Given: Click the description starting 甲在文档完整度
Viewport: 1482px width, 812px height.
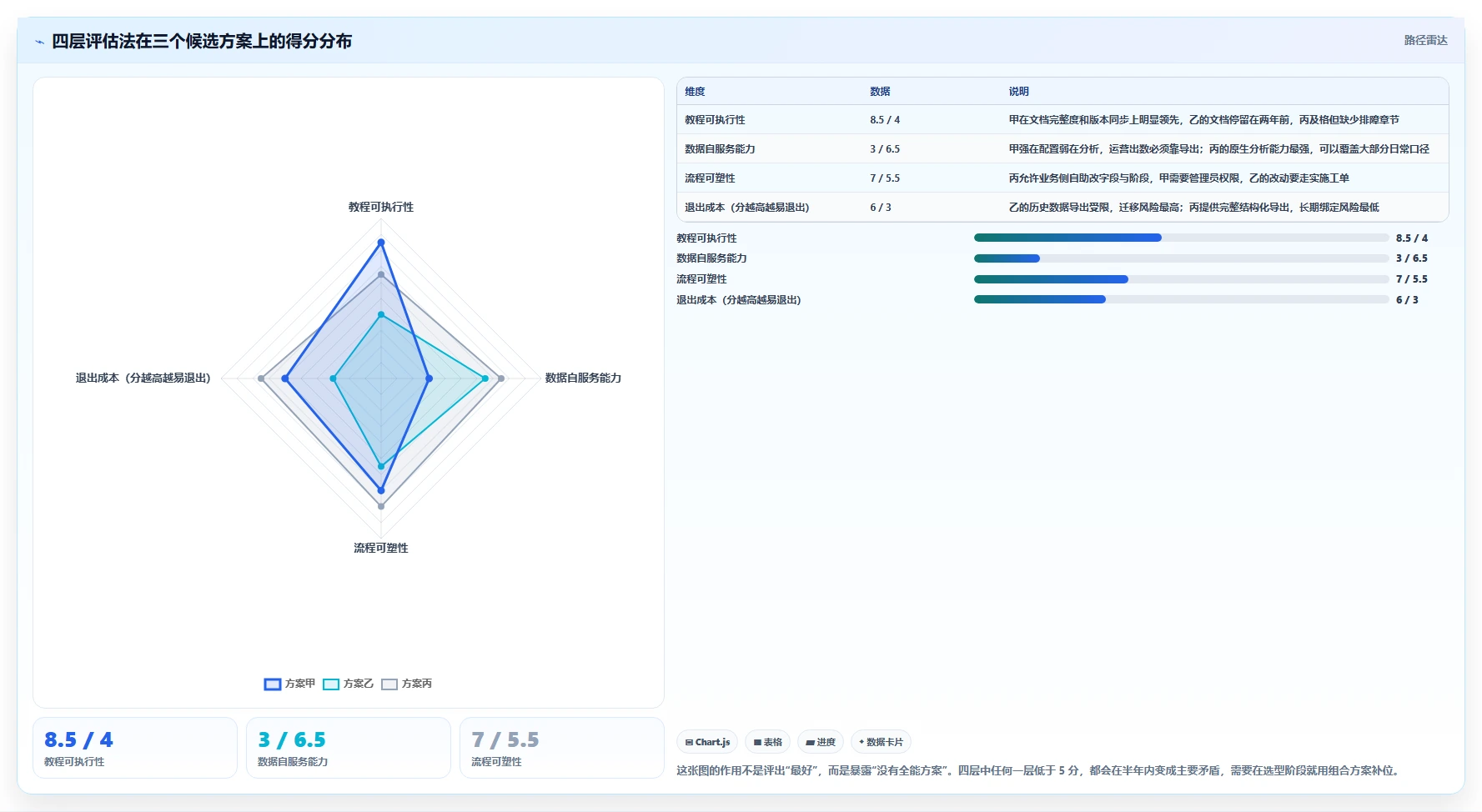Looking at the screenshot, I should 1203,120.
